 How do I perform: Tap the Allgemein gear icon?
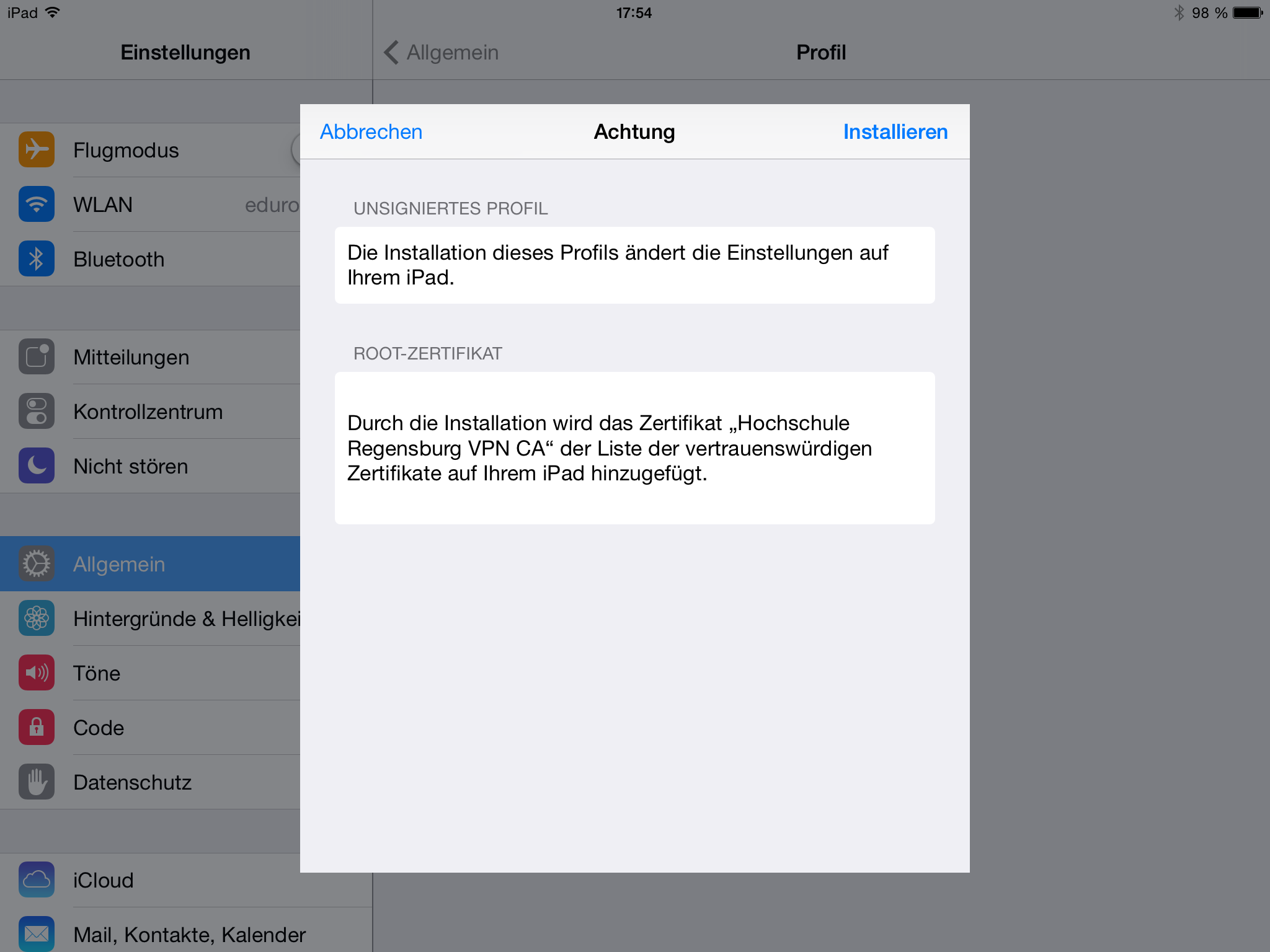37,563
